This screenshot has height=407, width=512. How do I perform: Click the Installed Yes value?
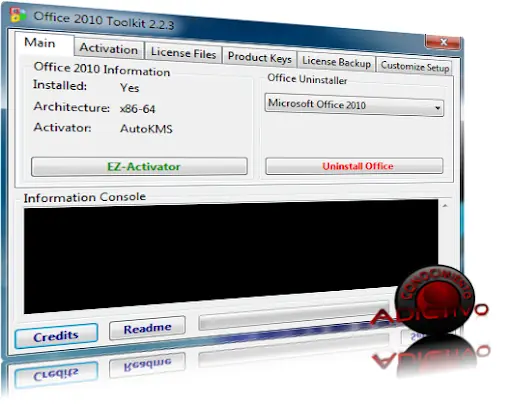pyautogui.click(x=129, y=88)
